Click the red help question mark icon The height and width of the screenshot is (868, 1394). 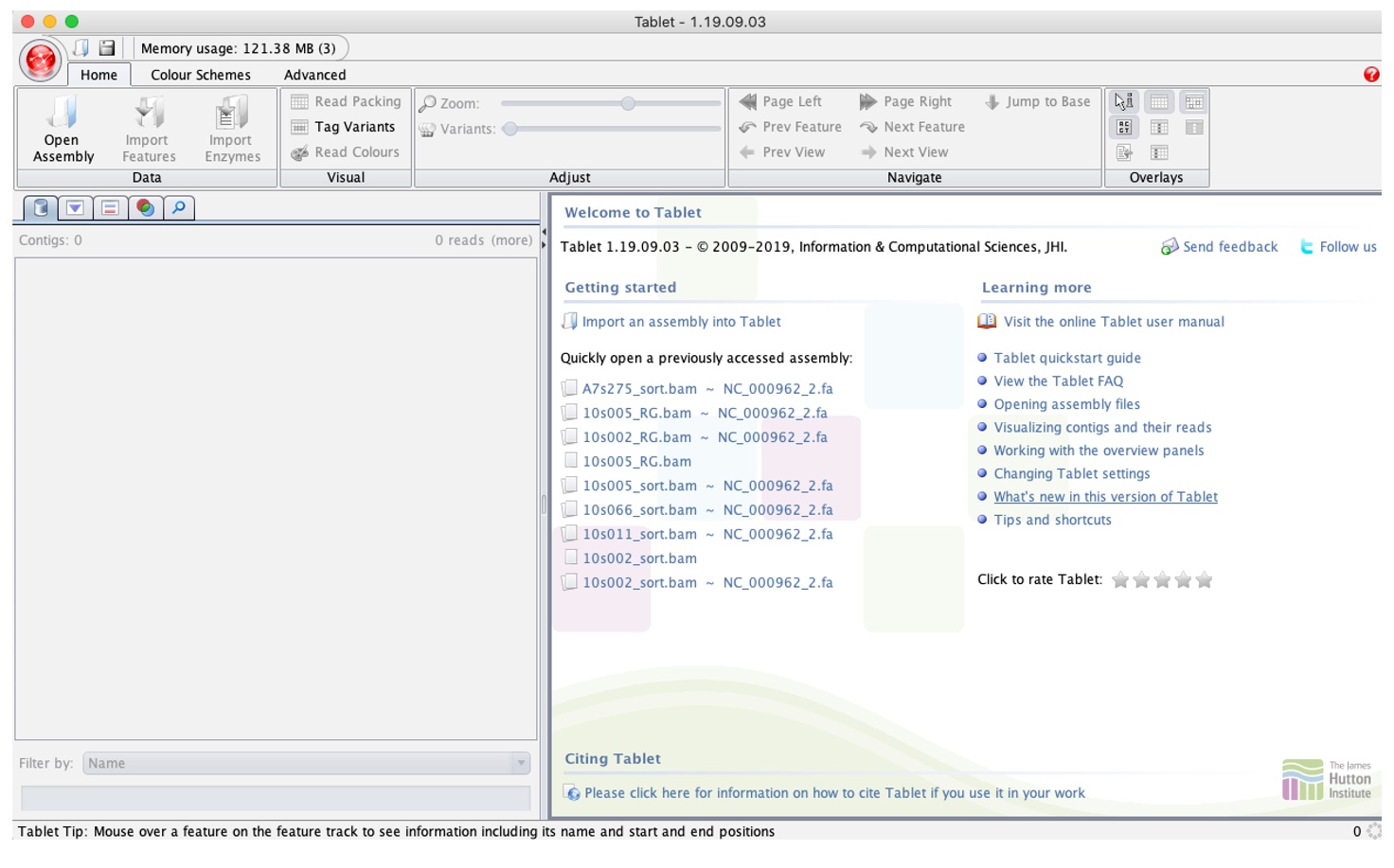(x=1370, y=75)
